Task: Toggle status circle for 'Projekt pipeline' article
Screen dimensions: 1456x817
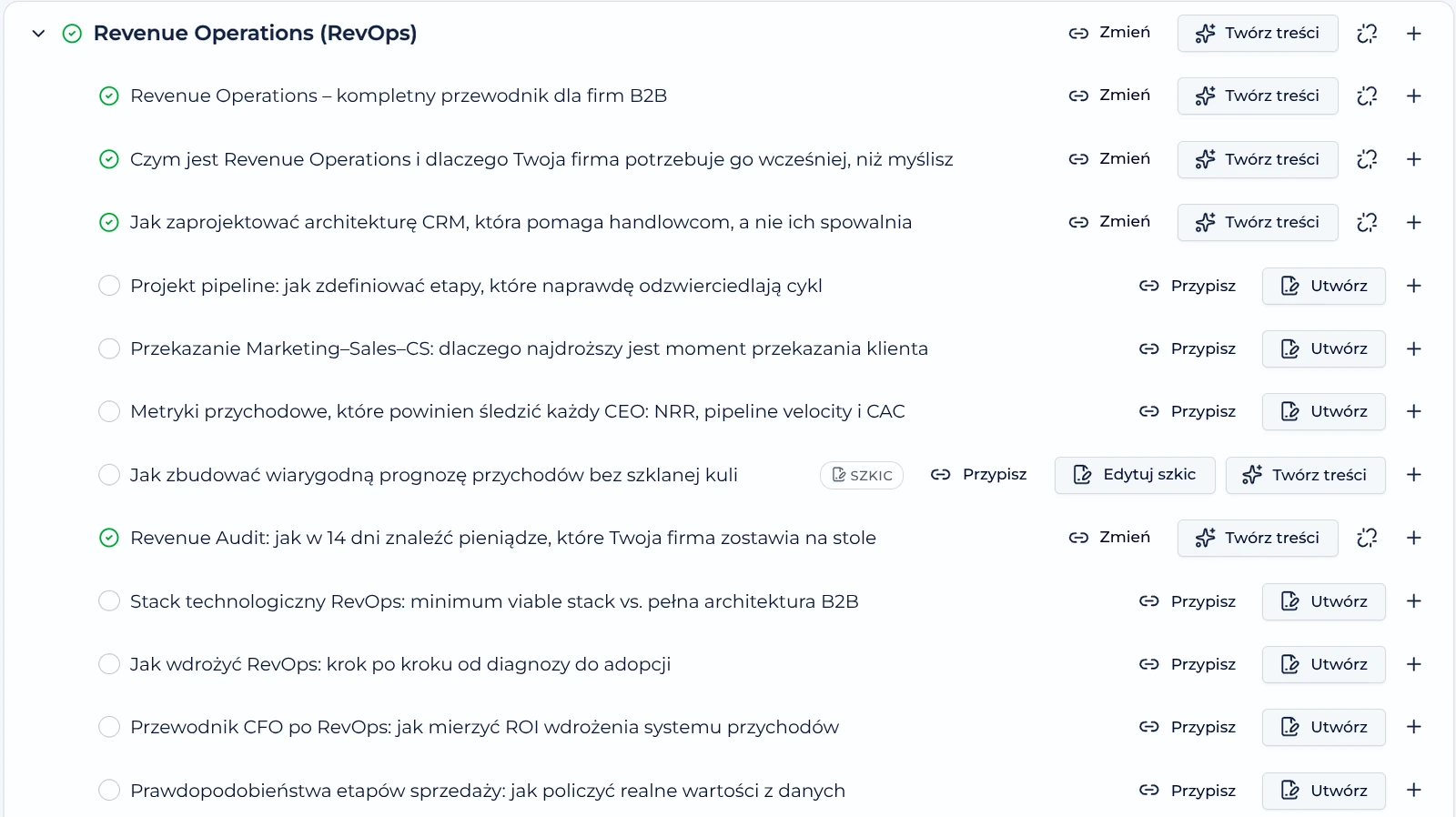Action: pyautogui.click(x=109, y=286)
